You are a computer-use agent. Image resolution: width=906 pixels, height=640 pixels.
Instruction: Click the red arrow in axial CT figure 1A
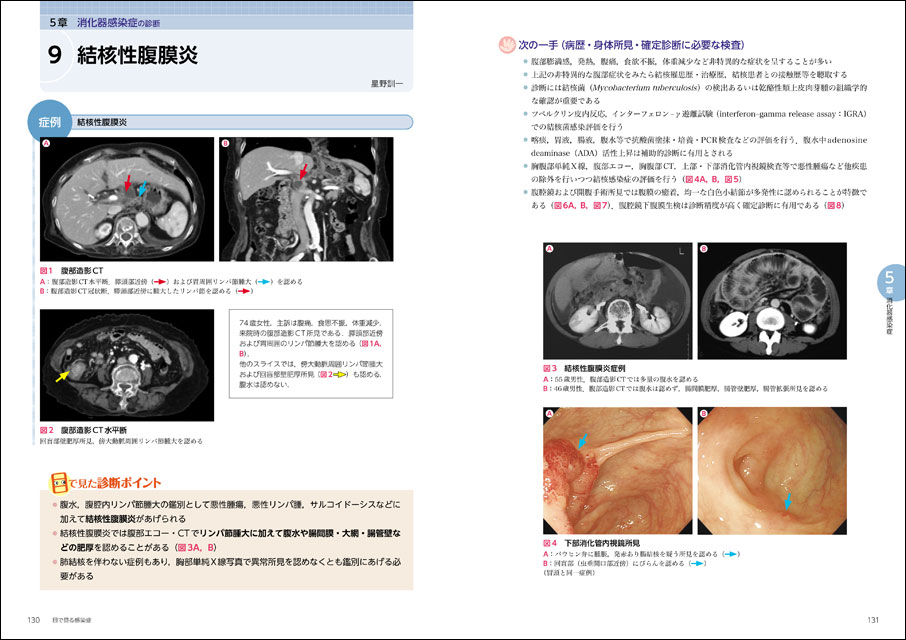pos(127,184)
